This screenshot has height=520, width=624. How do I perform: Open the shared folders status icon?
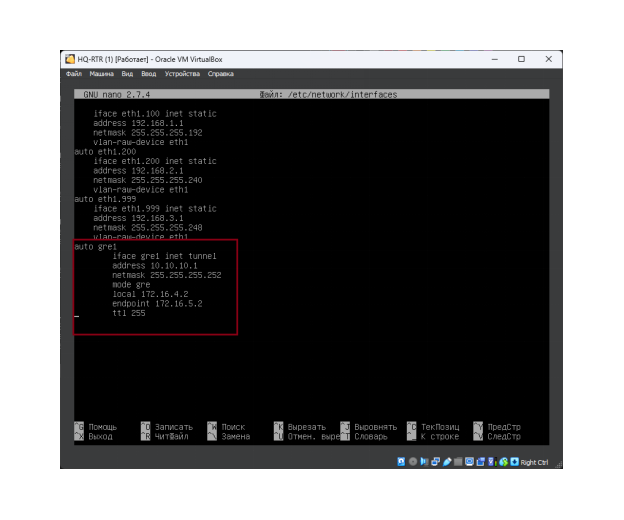tap(458, 462)
